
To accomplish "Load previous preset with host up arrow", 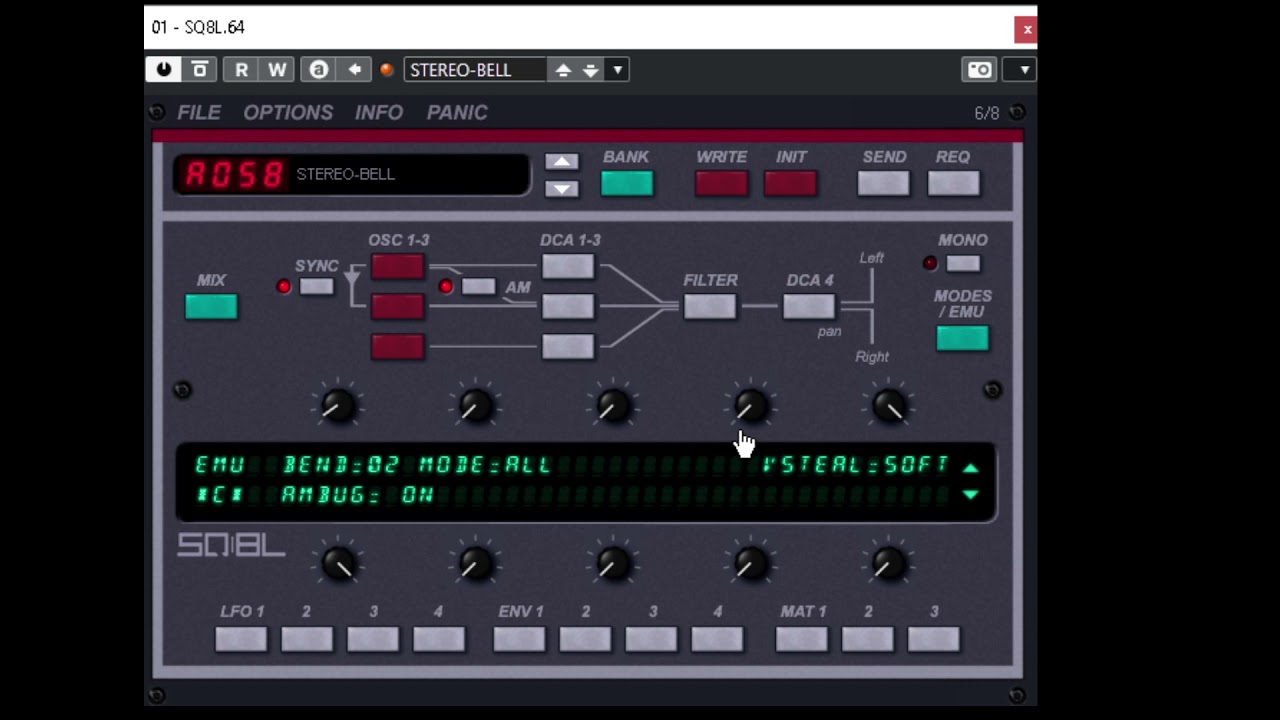I will pos(563,70).
